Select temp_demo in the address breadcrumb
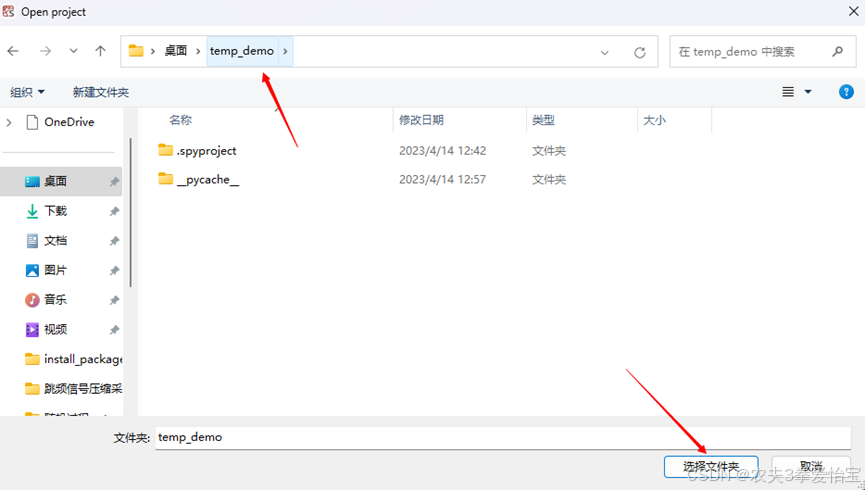Image resolution: width=865 pixels, height=490 pixels. pos(242,51)
